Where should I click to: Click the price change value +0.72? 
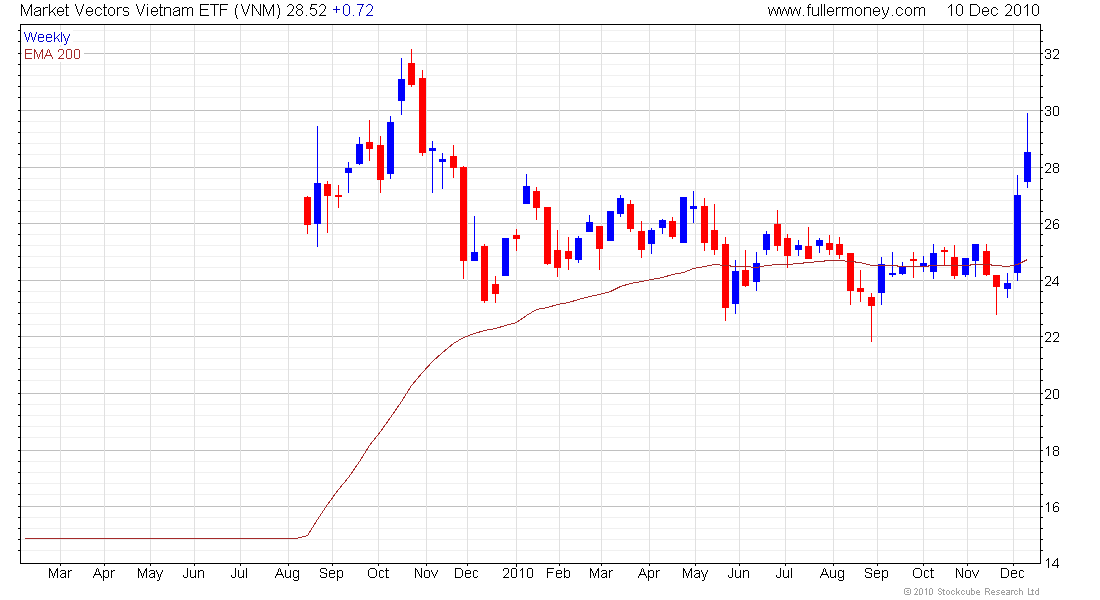pos(352,11)
